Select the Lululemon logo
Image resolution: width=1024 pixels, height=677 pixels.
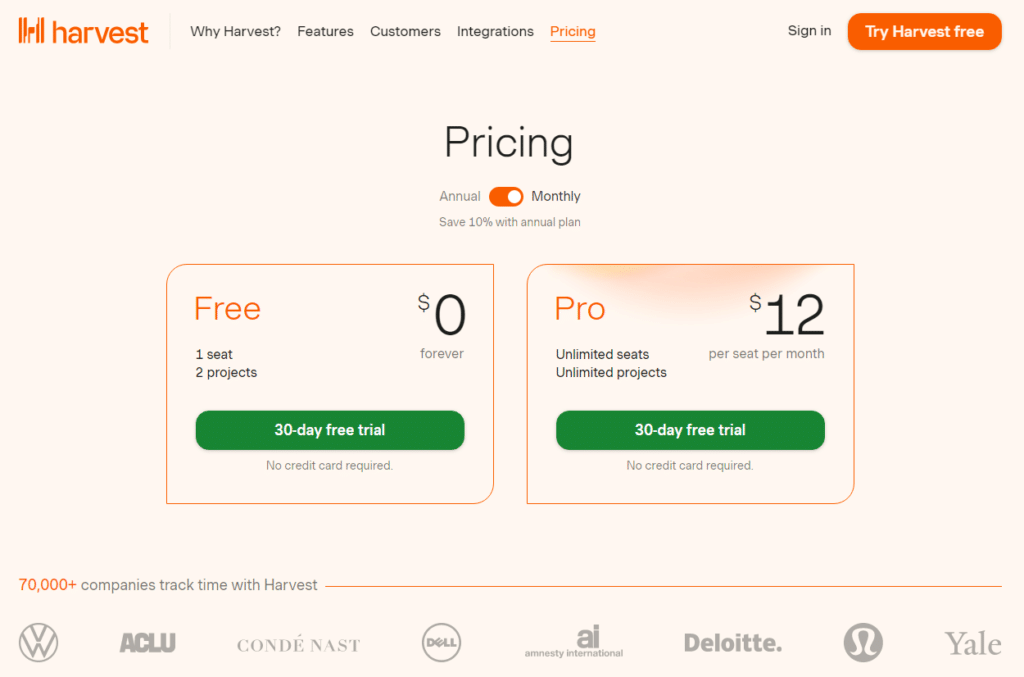[x=863, y=643]
